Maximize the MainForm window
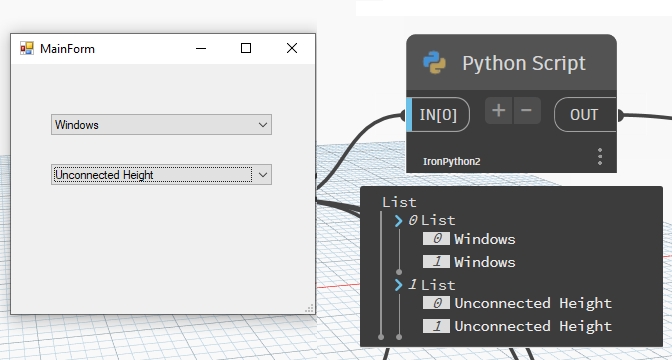Viewport: 672px width, 360px height. 246,48
